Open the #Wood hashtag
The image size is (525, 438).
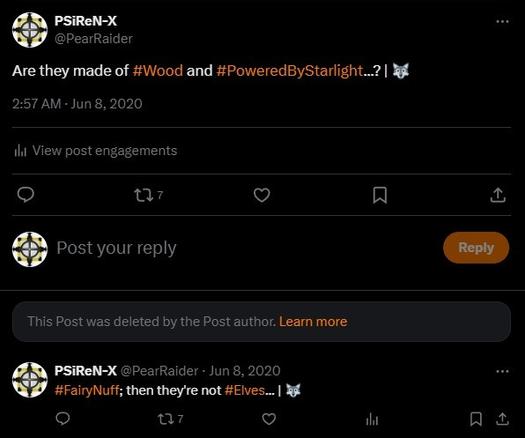[x=158, y=71]
